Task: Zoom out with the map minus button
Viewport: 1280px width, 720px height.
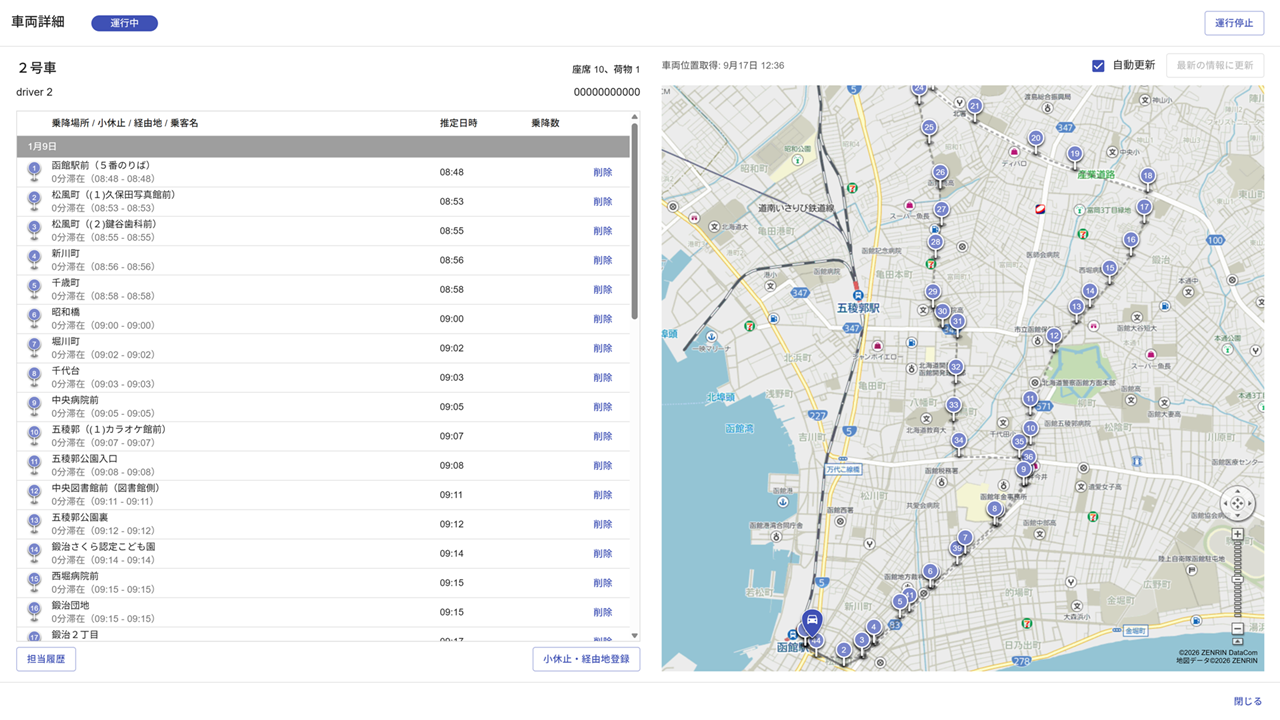Action: pyautogui.click(x=1237, y=628)
